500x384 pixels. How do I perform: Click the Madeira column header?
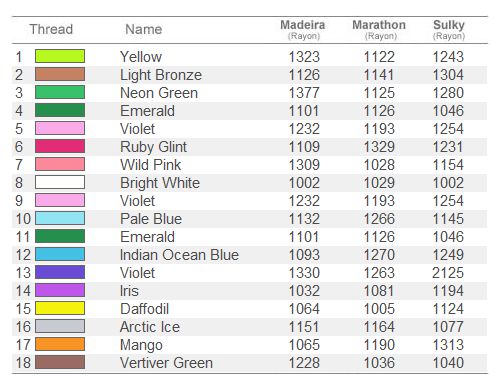pos(303,29)
